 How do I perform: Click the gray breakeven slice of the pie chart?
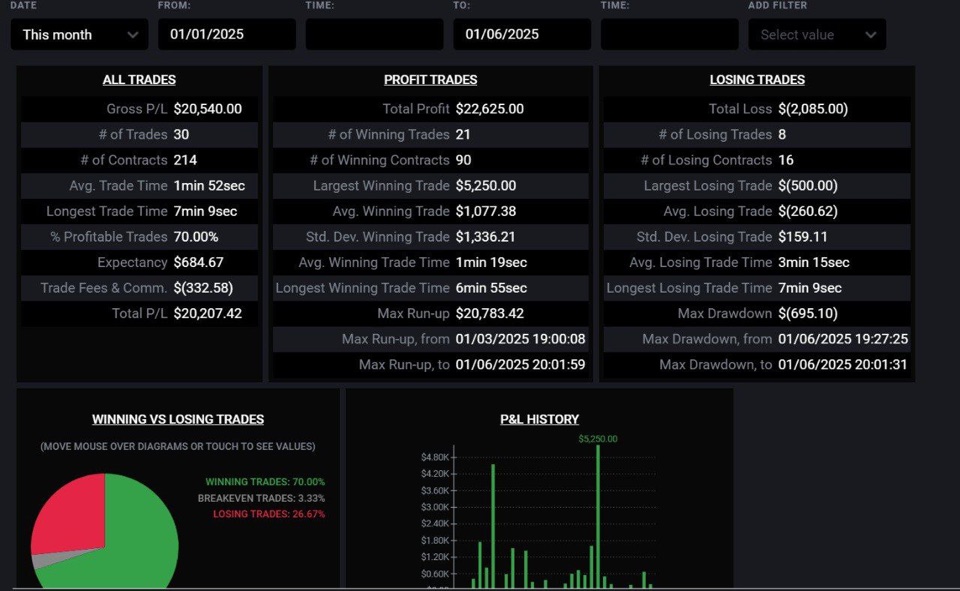(x=46, y=560)
